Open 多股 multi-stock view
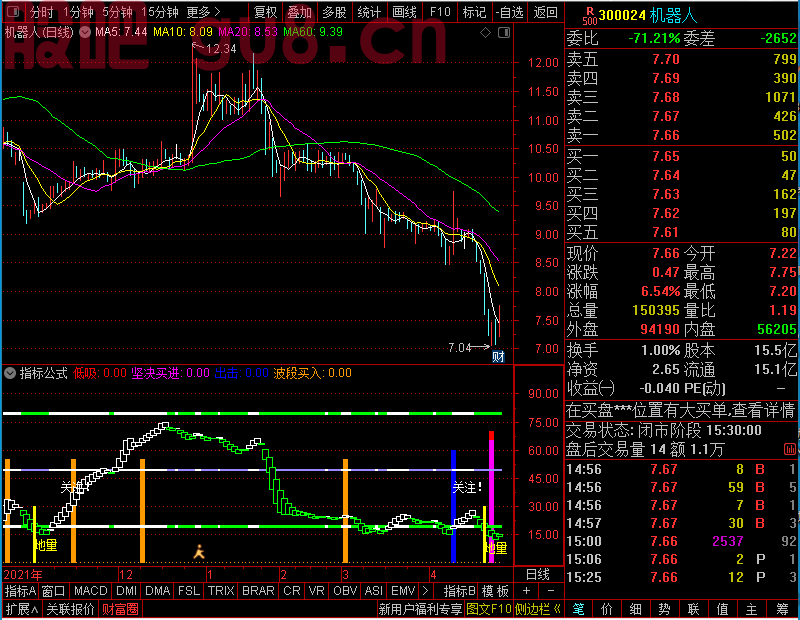 (334, 12)
